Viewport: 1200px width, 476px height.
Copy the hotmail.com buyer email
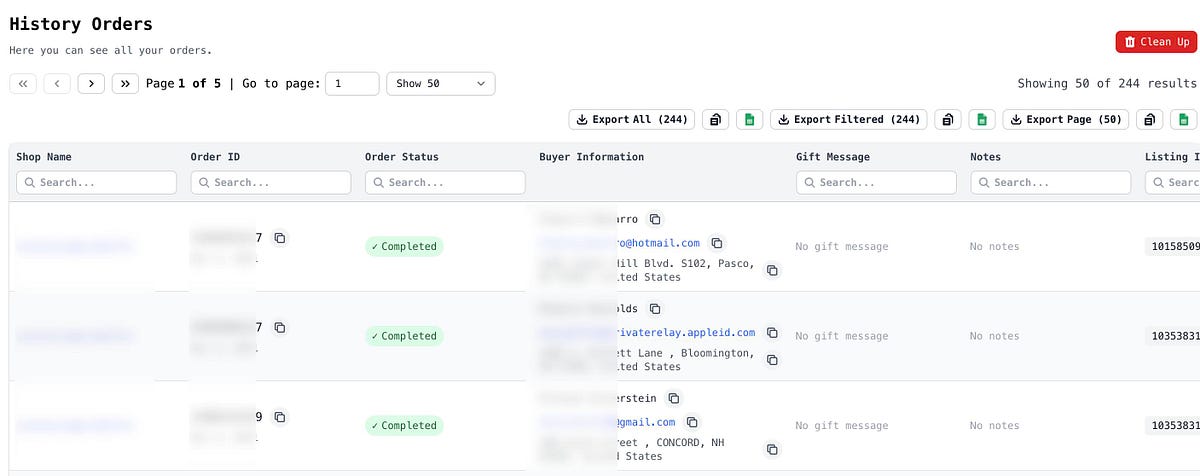click(x=717, y=243)
